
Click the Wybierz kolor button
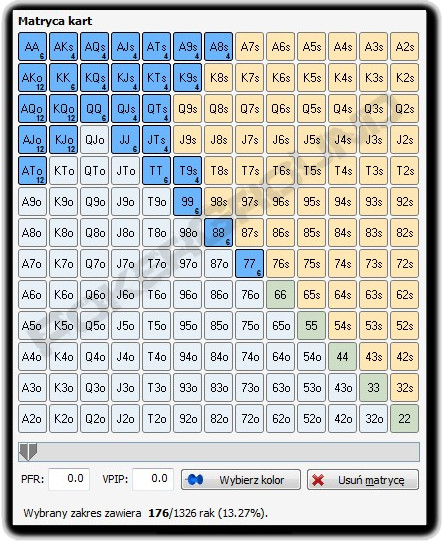pos(241,480)
